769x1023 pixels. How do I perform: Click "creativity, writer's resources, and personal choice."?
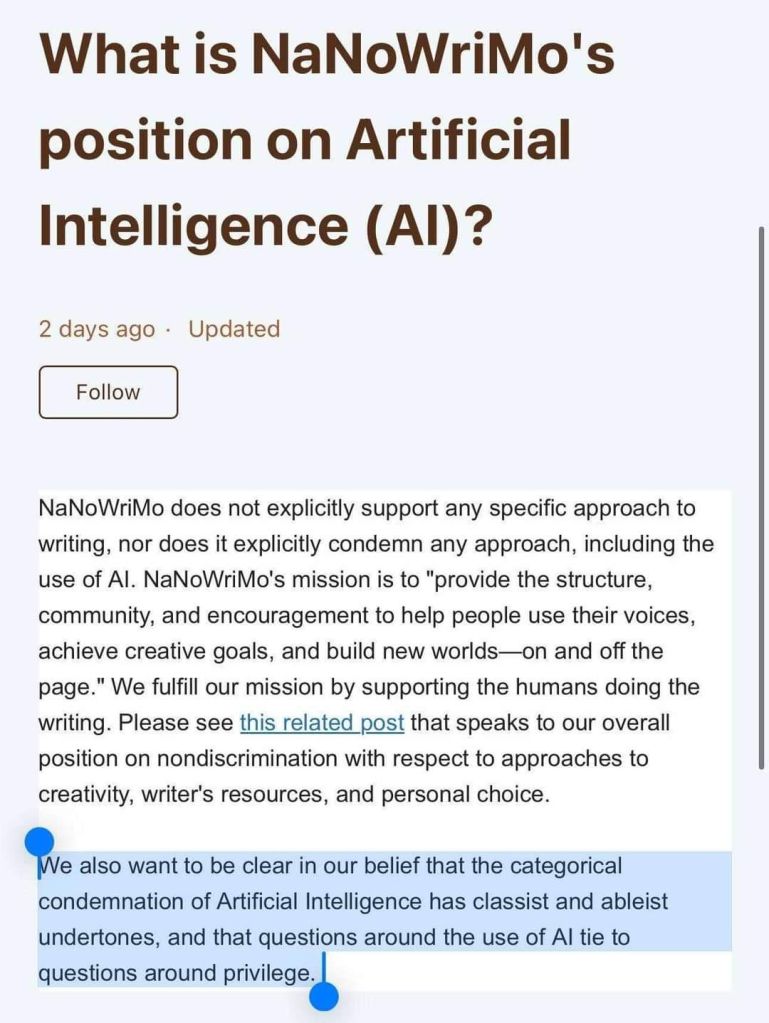click(294, 794)
